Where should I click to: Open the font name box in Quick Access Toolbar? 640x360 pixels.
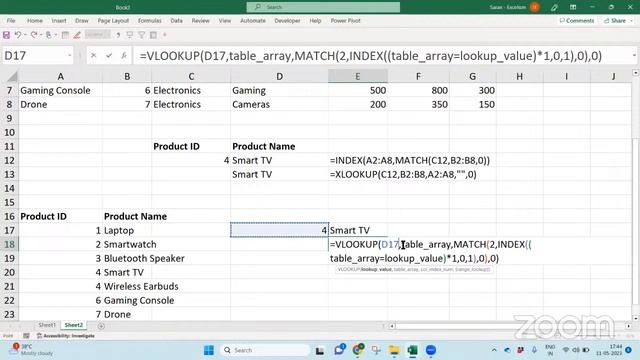pos(98,35)
